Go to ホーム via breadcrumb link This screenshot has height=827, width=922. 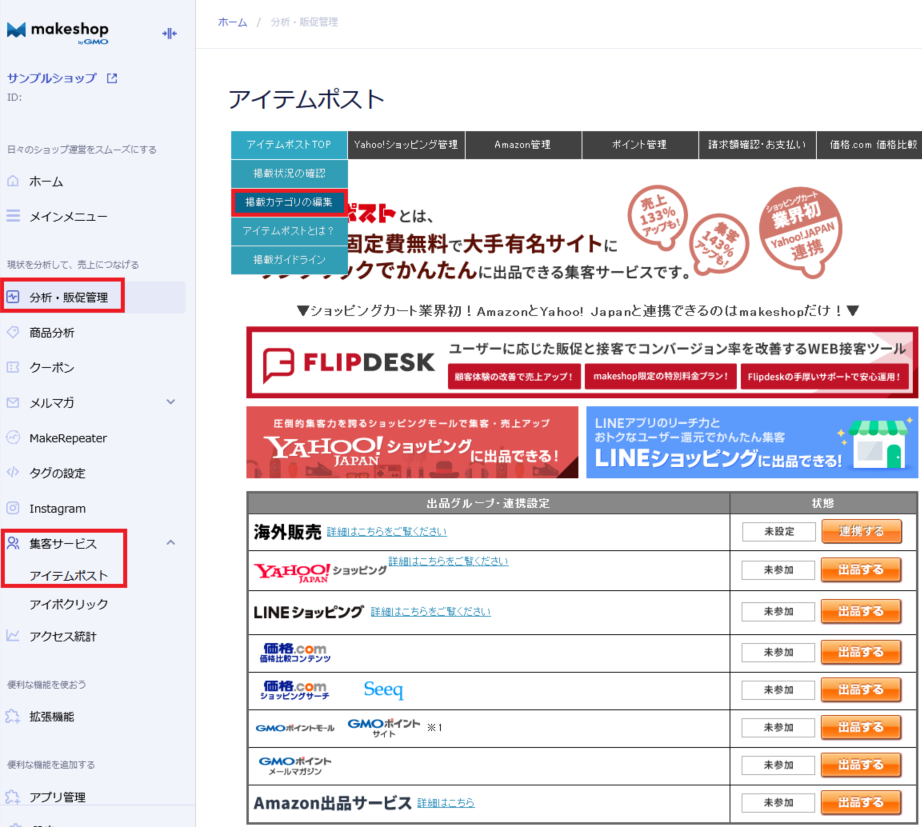[232, 22]
